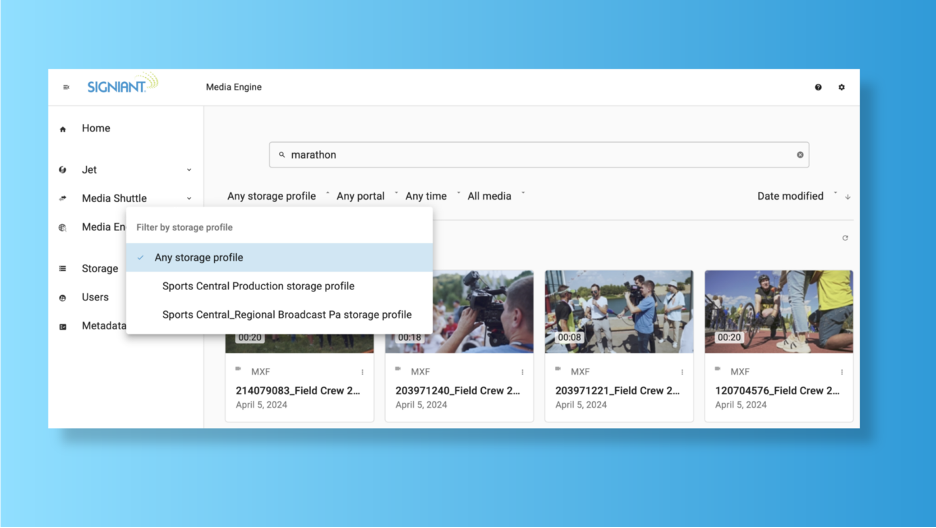Image resolution: width=936 pixels, height=528 pixels.
Task: Click the Filter by storage profile heading
Action: (184, 227)
